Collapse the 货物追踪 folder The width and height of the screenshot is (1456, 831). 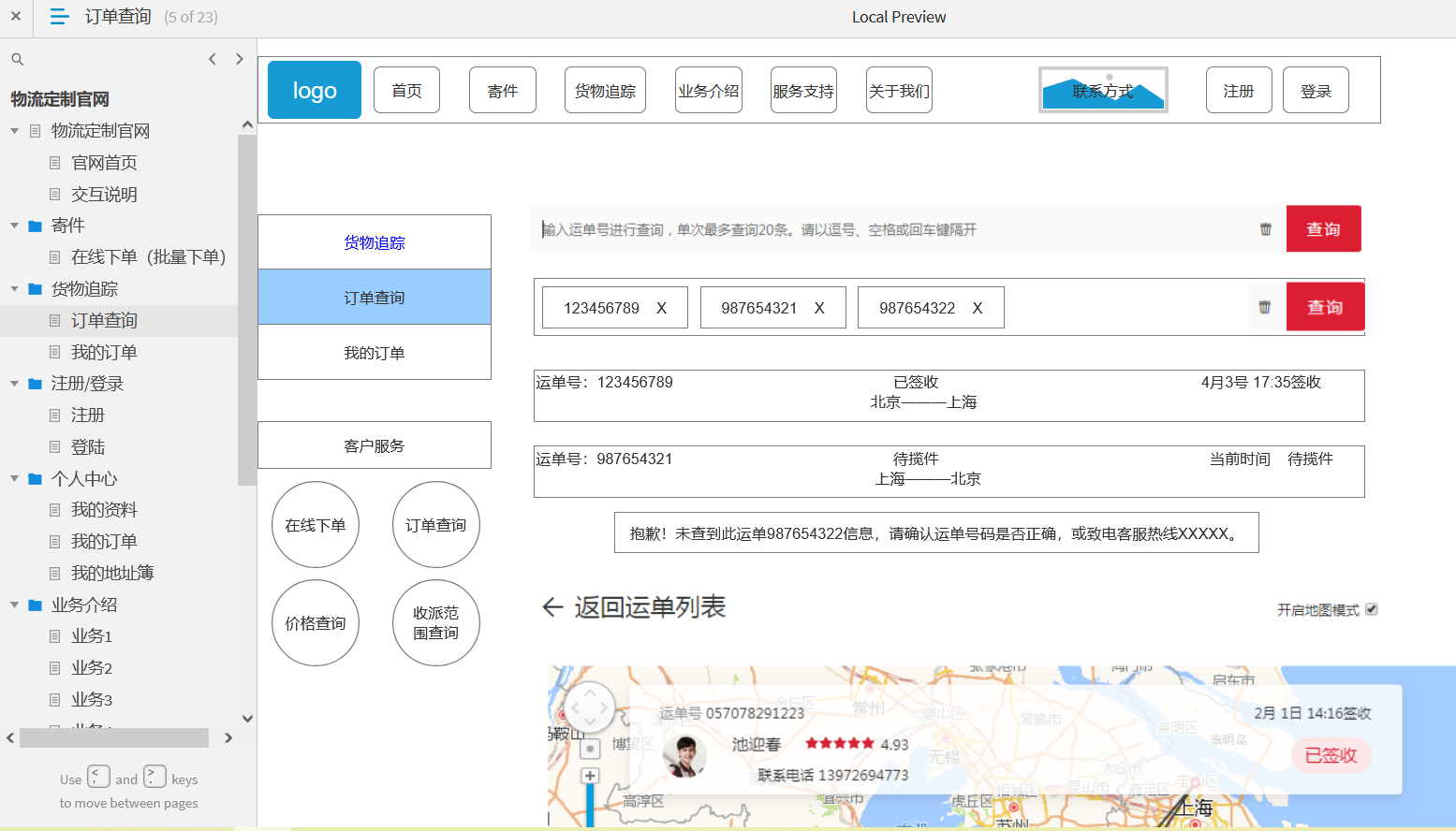click(x=14, y=289)
